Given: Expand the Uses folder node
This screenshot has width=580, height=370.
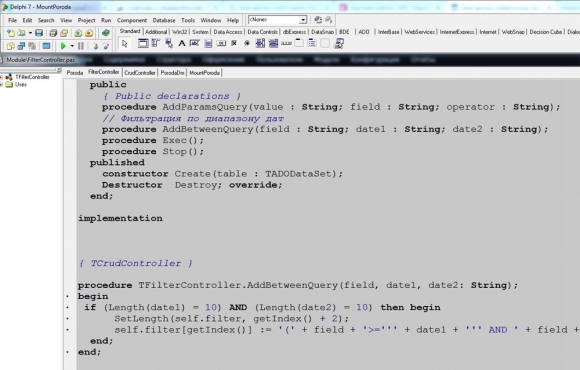Looking at the screenshot, I should 1,85.
